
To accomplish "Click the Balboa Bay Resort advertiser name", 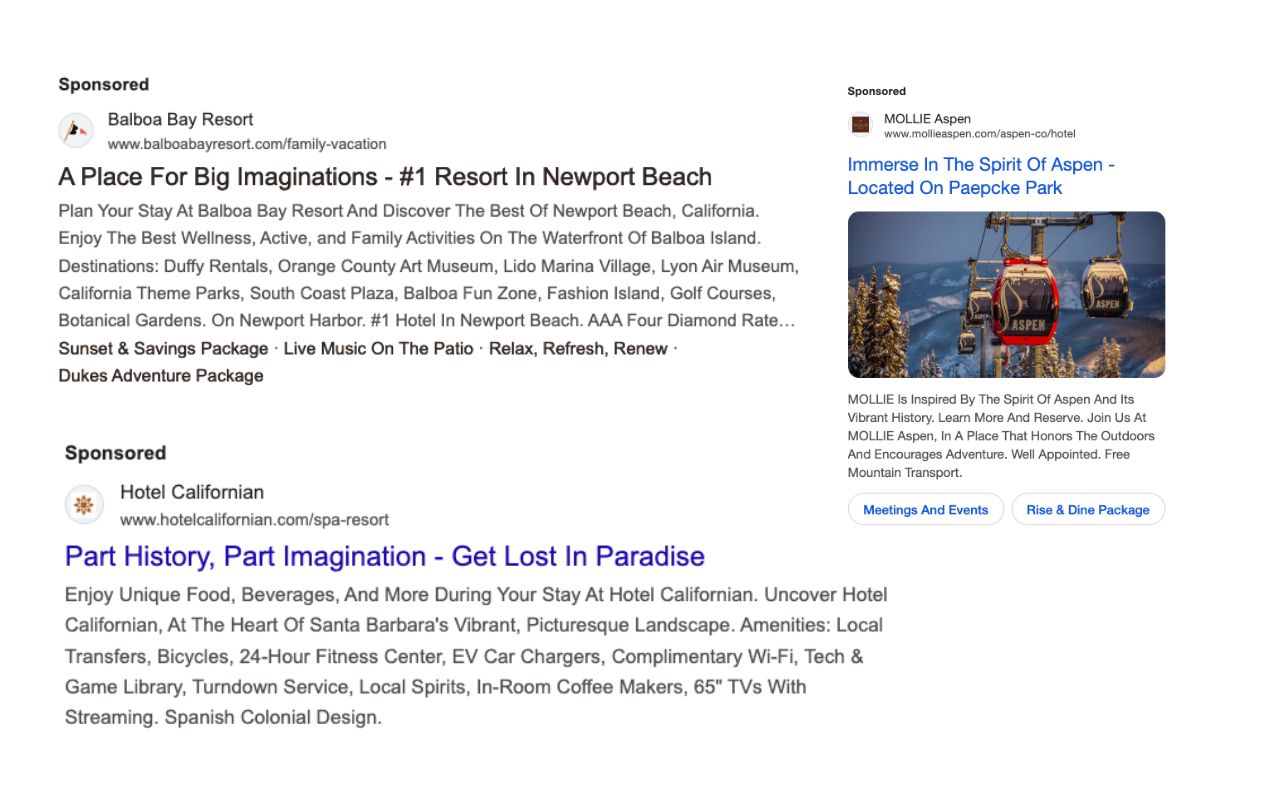I will click(x=180, y=120).
